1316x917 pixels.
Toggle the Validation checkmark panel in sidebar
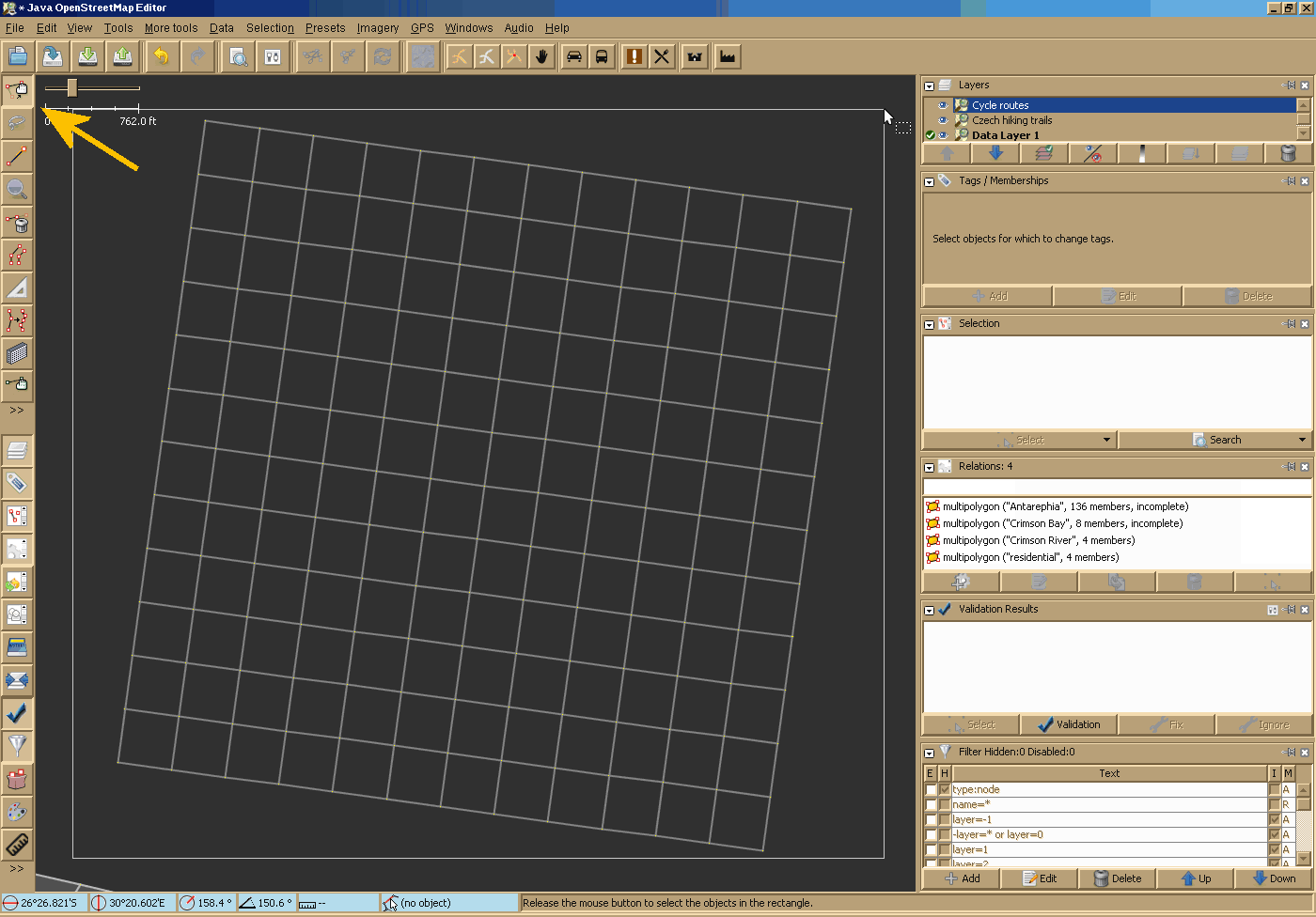click(17, 713)
